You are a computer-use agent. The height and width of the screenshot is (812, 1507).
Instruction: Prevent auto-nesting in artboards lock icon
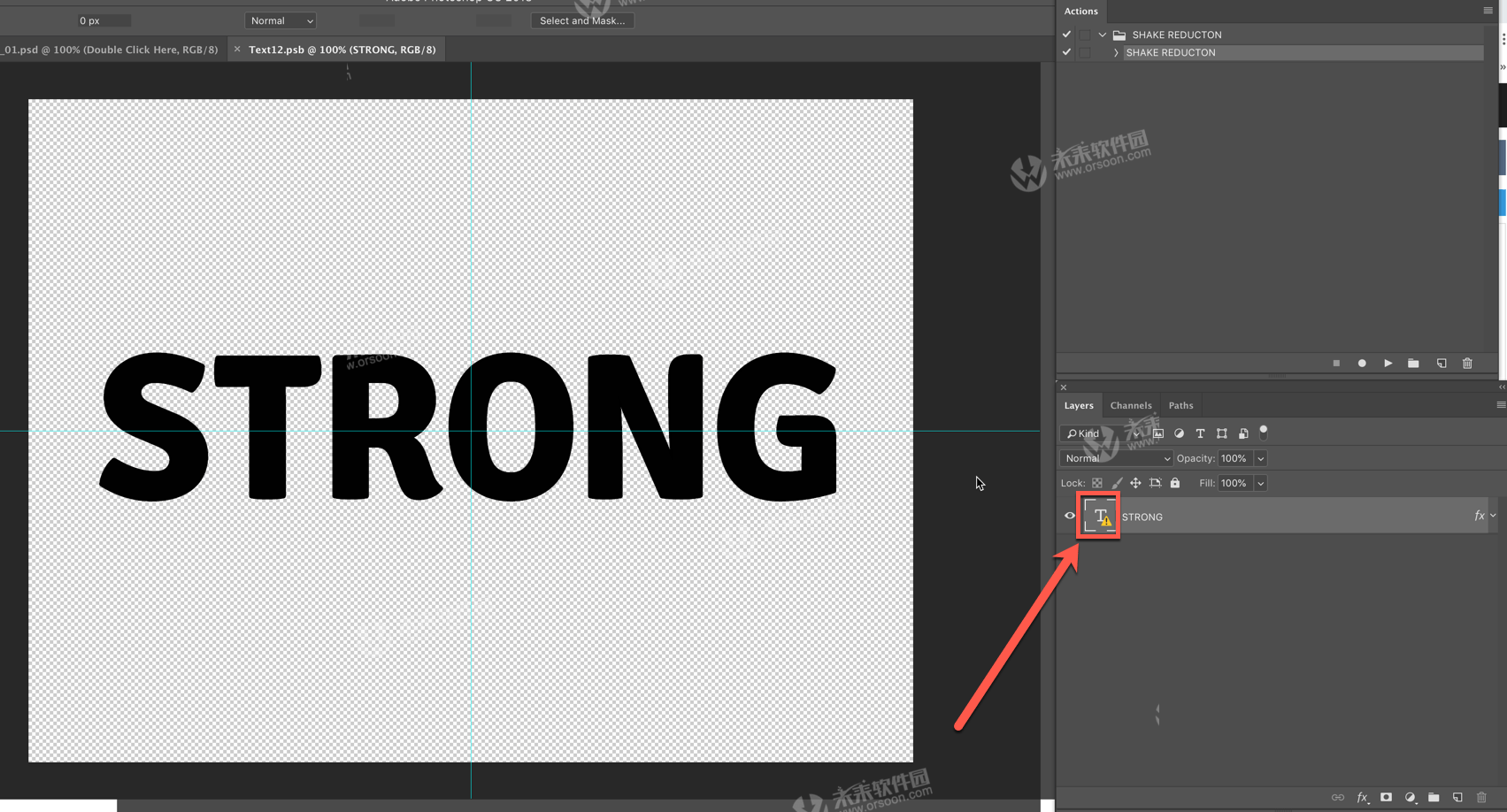tap(1155, 483)
